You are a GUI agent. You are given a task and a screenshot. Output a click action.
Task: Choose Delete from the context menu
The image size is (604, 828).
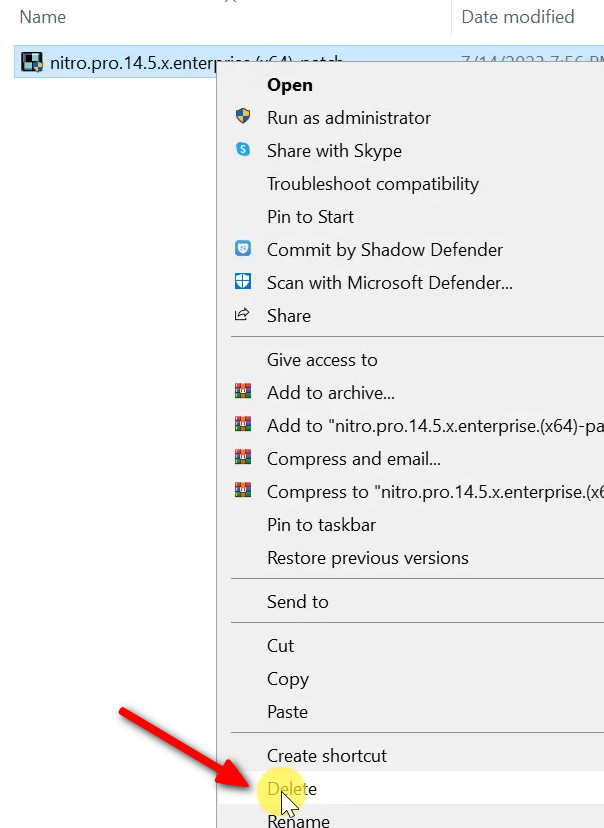[291, 789]
